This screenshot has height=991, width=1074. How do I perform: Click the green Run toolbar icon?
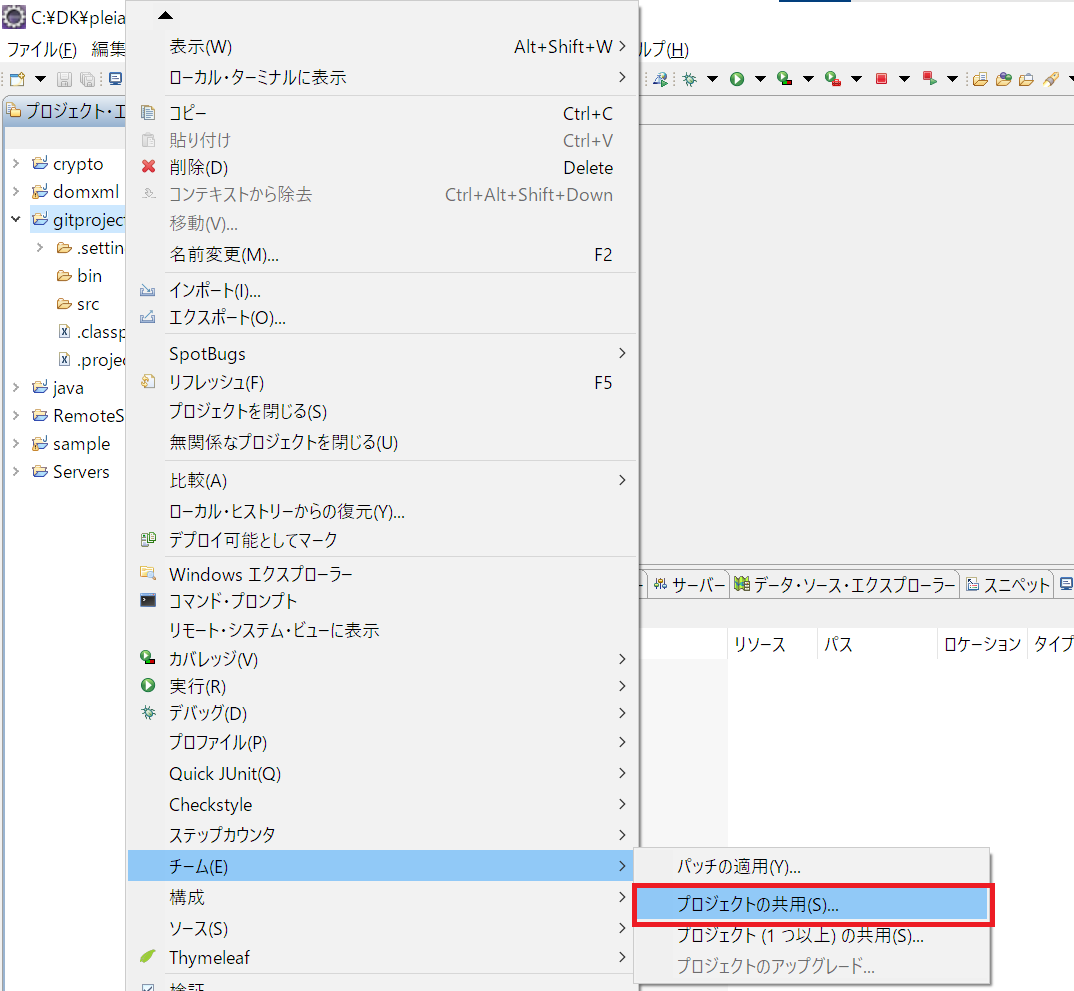[737, 79]
